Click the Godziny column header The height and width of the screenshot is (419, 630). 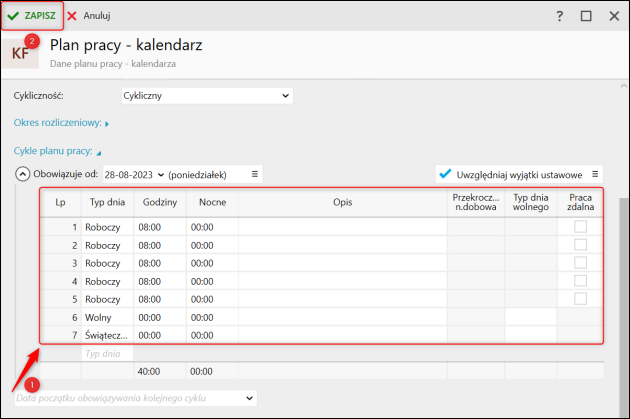click(160, 202)
